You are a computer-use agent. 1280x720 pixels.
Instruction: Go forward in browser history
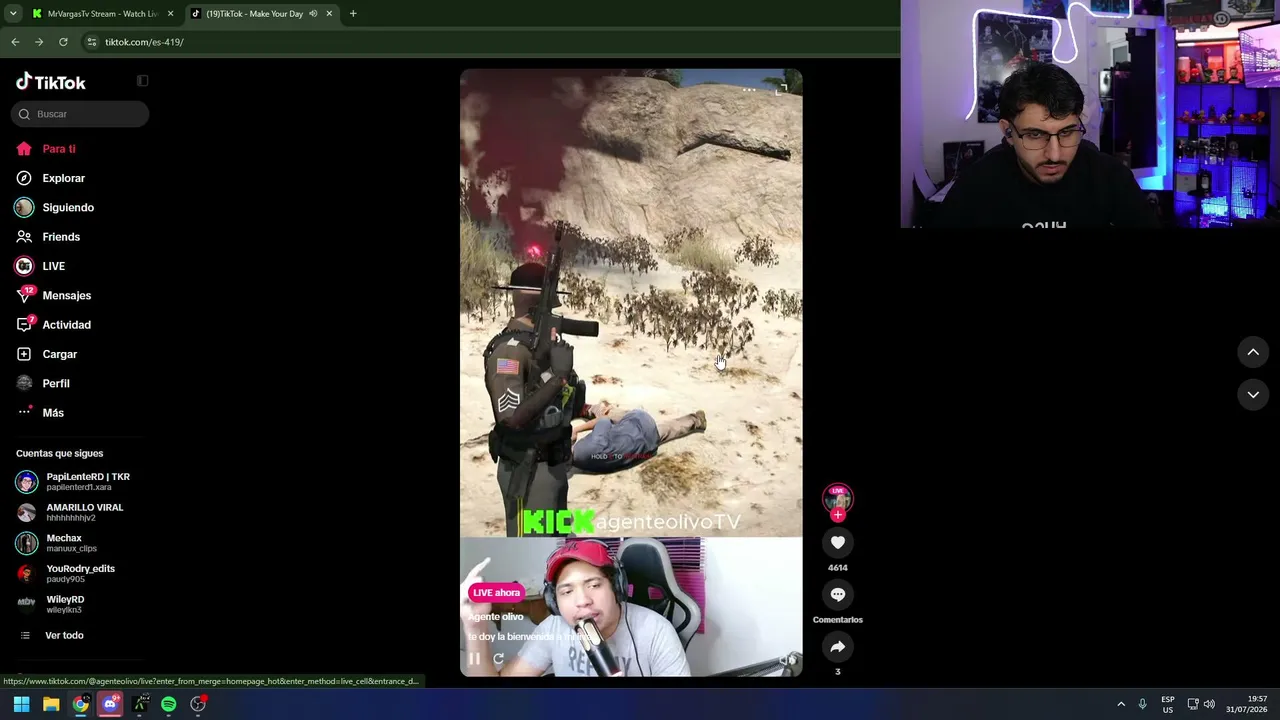39,42
